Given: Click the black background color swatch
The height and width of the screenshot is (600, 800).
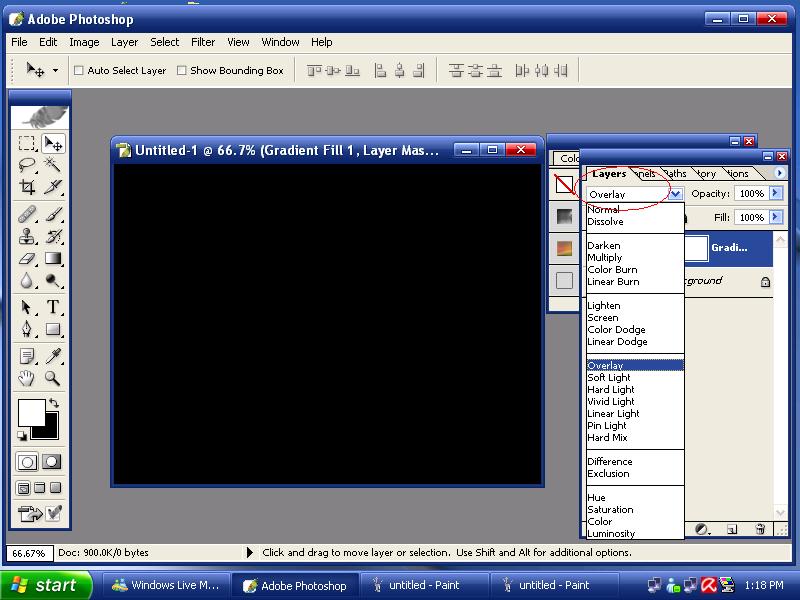Looking at the screenshot, I should (x=46, y=427).
